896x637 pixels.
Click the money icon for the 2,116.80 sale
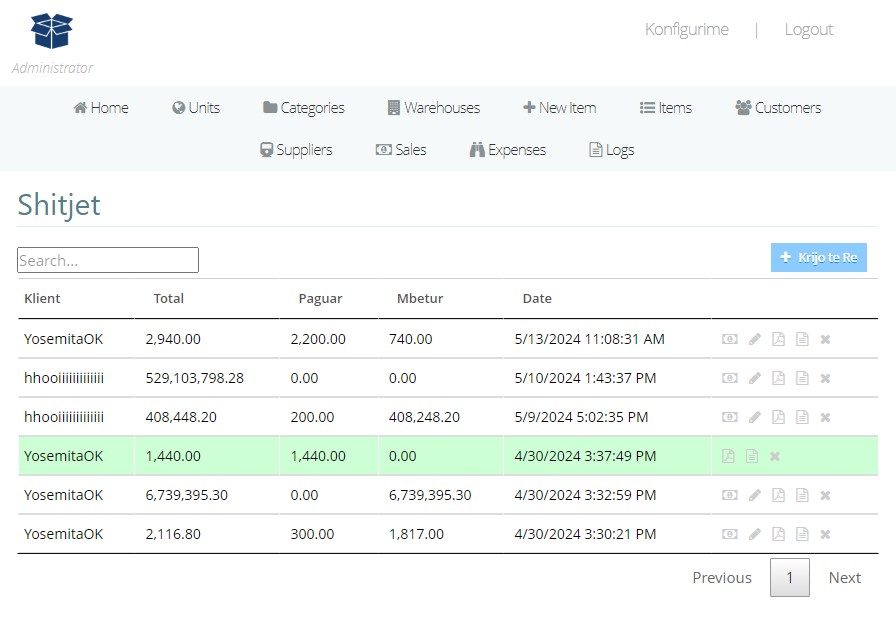pyautogui.click(x=730, y=534)
